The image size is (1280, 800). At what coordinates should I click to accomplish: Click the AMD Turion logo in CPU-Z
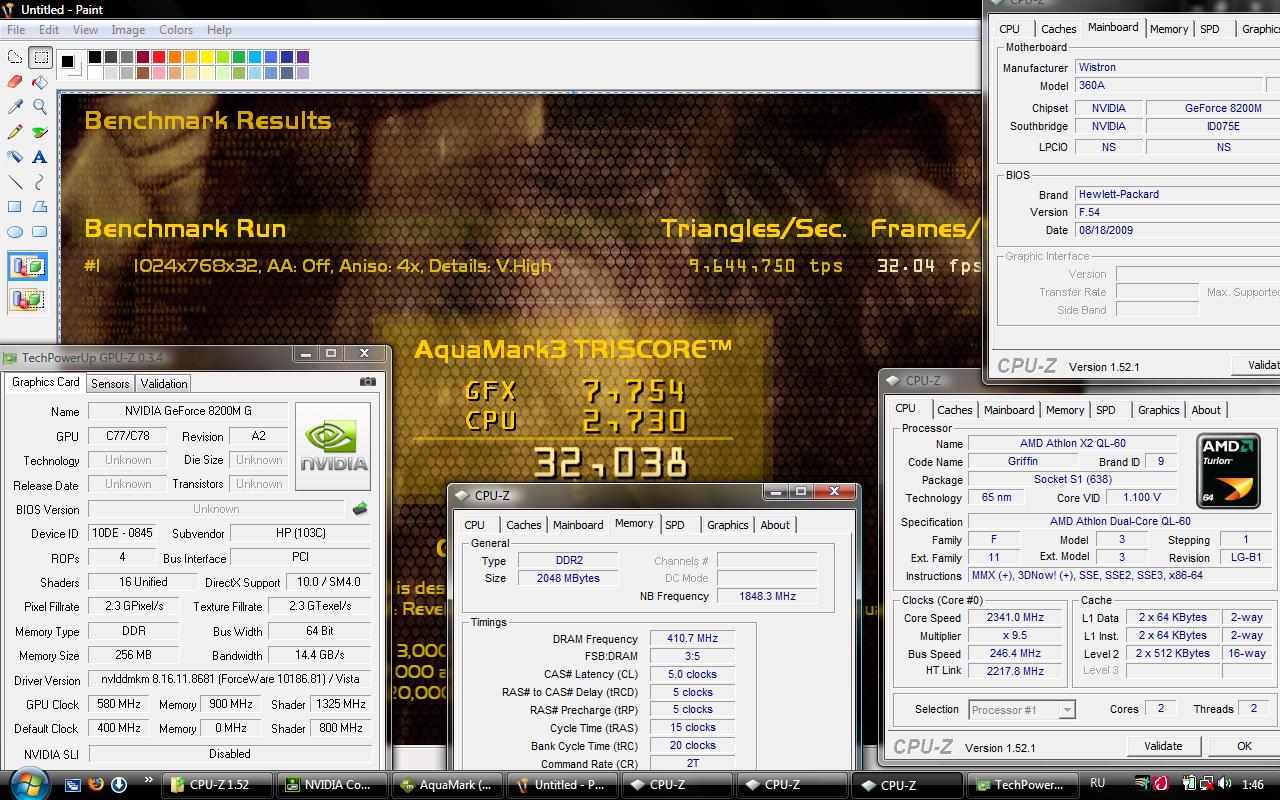1228,471
